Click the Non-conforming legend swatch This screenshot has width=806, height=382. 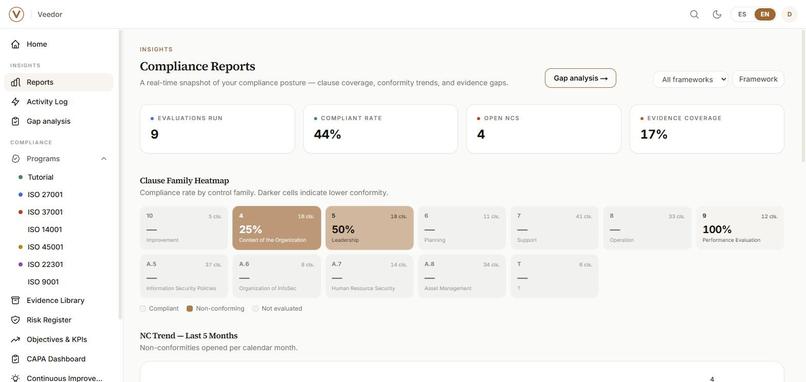coord(190,308)
